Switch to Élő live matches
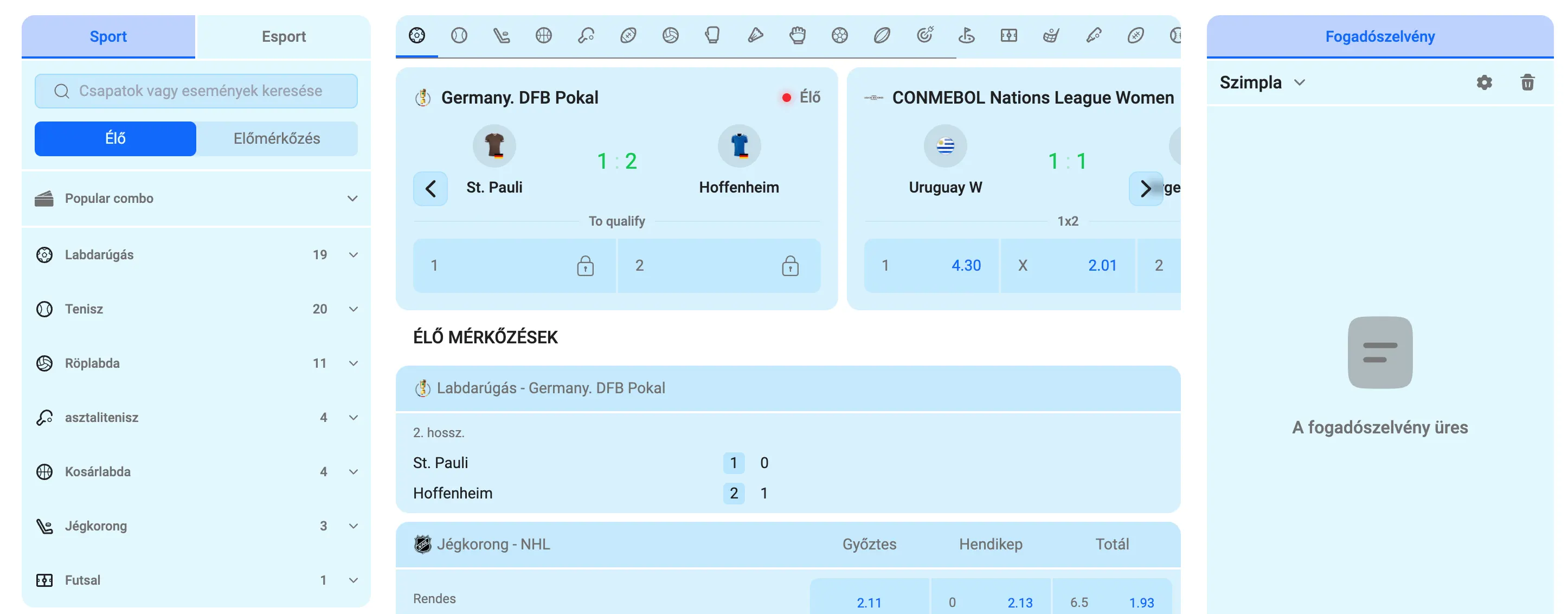 115,138
